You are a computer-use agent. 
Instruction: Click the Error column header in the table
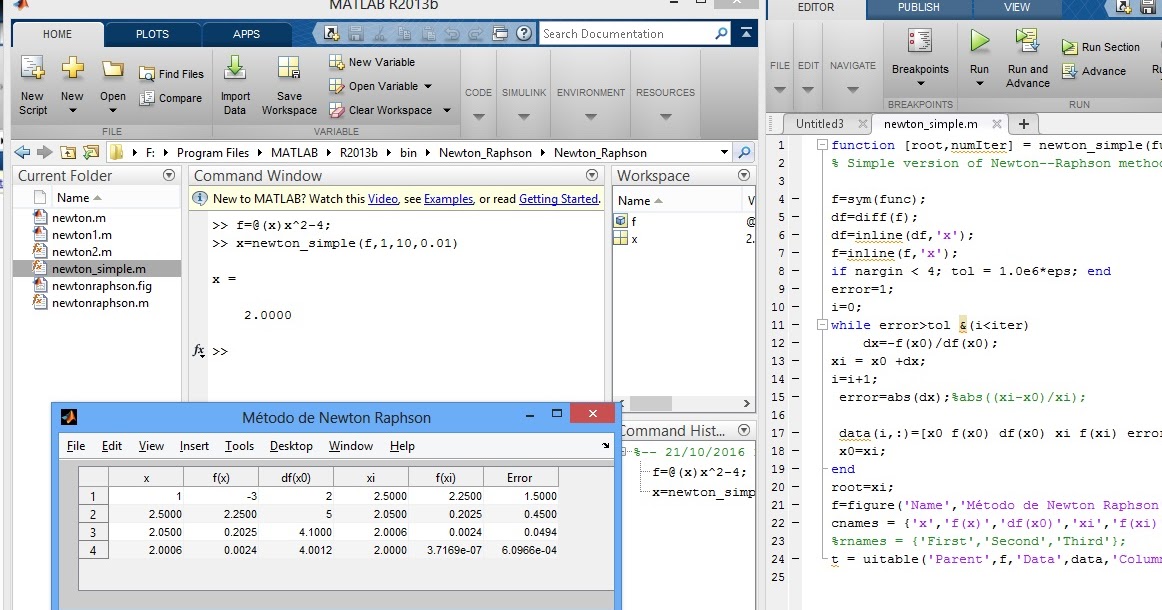coord(519,478)
